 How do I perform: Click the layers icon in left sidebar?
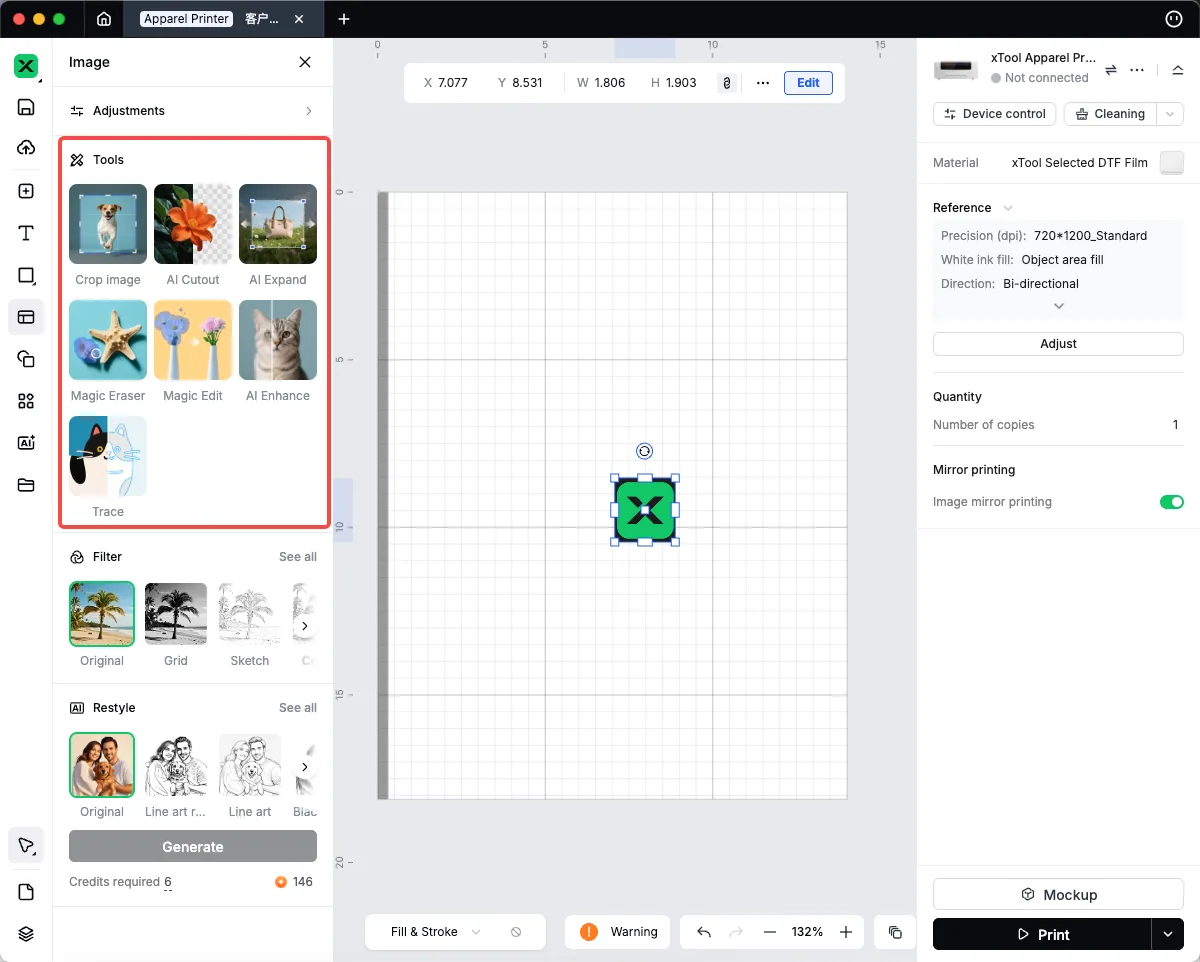[26, 934]
